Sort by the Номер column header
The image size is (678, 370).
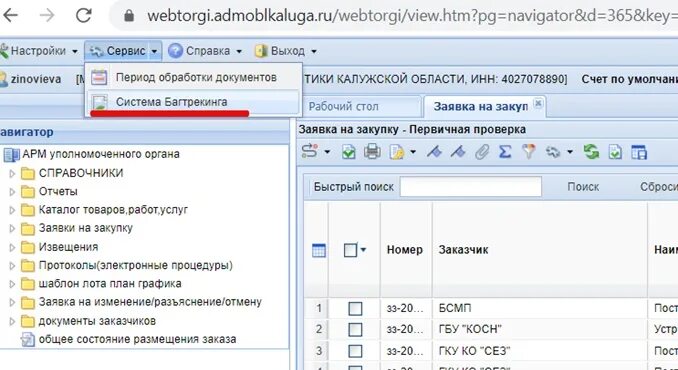405,249
